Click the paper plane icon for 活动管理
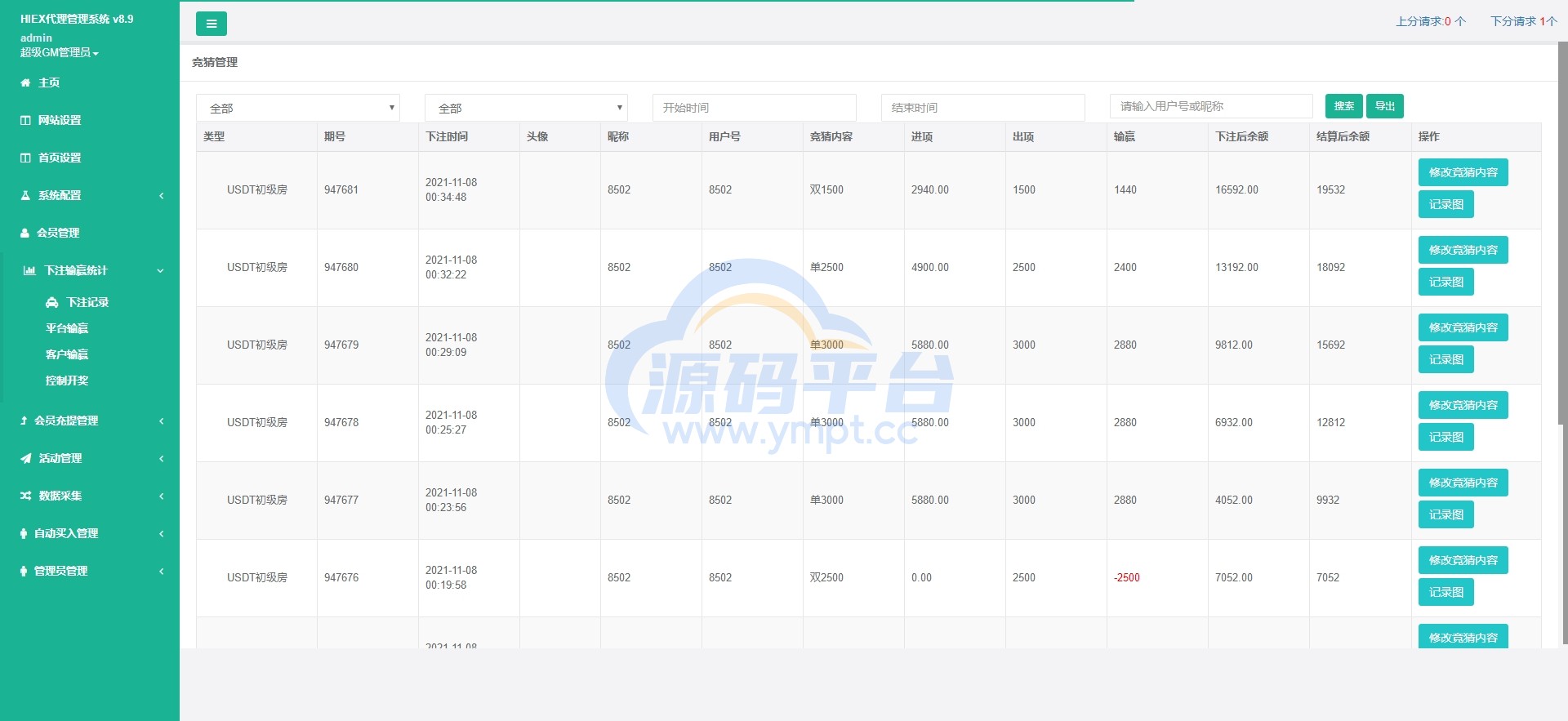The image size is (1568, 721). 25,458
